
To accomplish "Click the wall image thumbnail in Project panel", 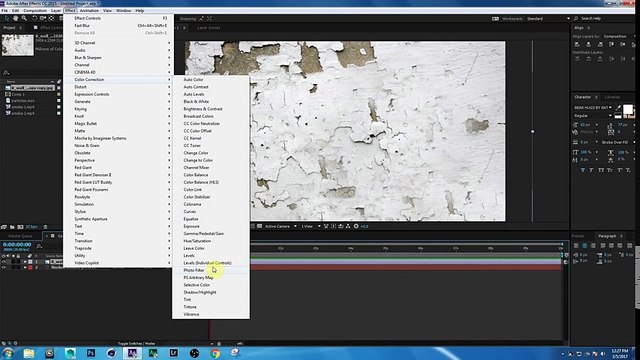I will pyautogui.click(x=18, y=45).
